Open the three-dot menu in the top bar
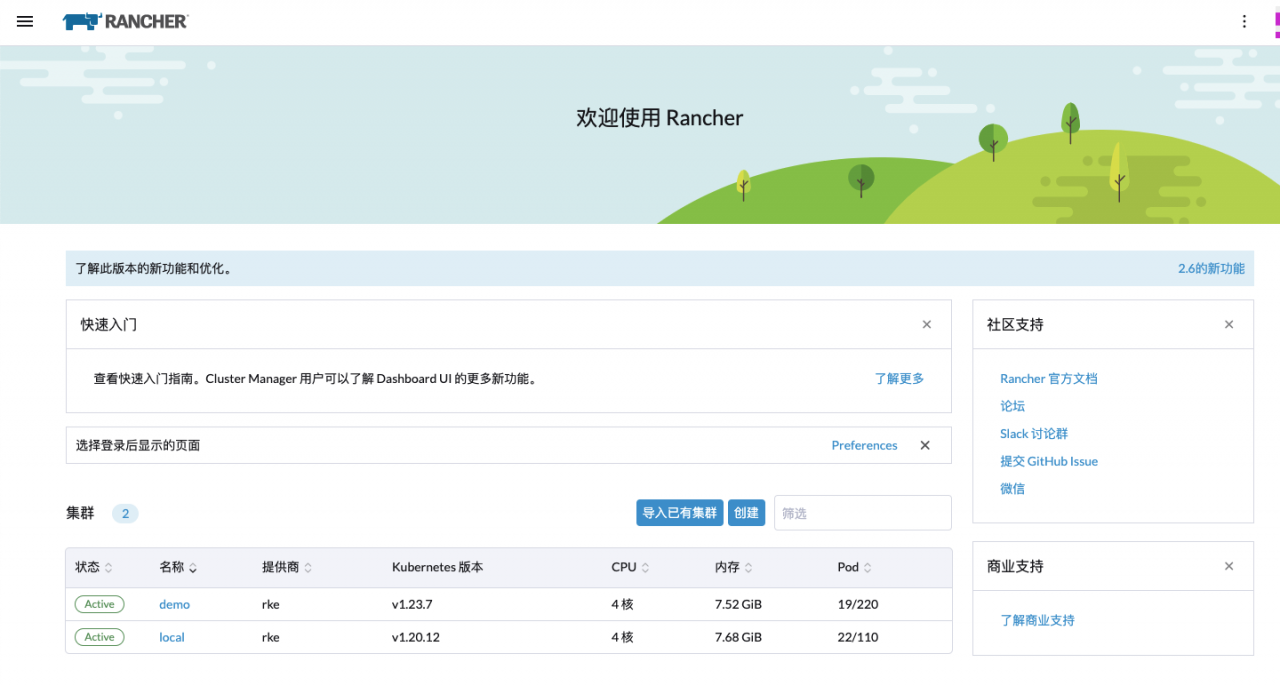 click(1243, 21)
